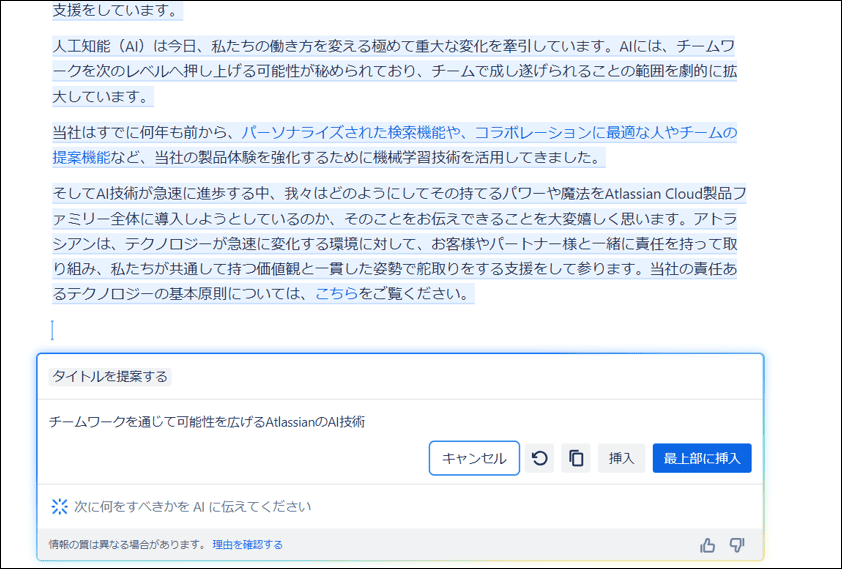Click the Atlassian AI sparkle icon
Screen dimensions: 842x569
(x=59, y=507)
